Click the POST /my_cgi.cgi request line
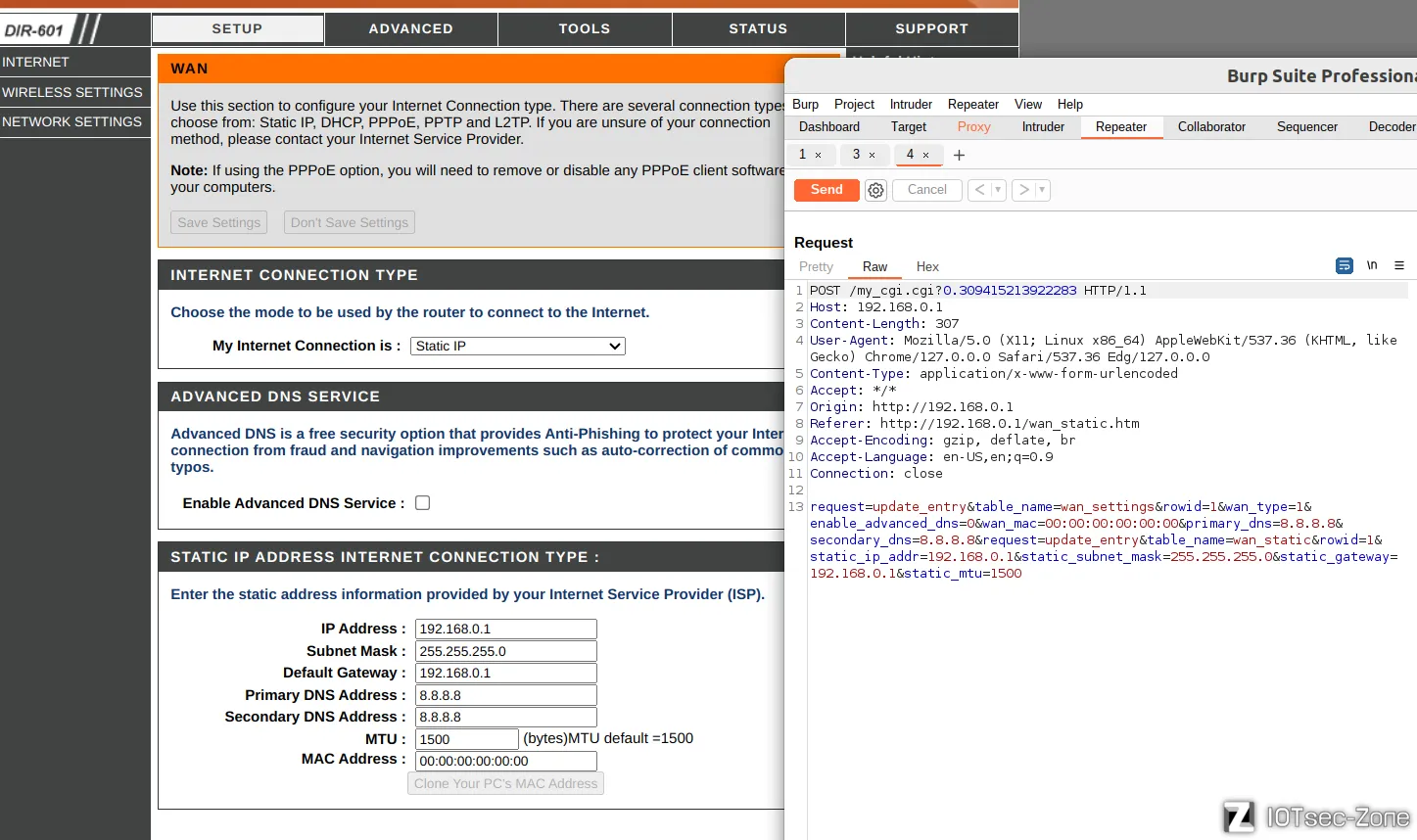The height and width of the screenshot is (840, 1417). point(977,290)
